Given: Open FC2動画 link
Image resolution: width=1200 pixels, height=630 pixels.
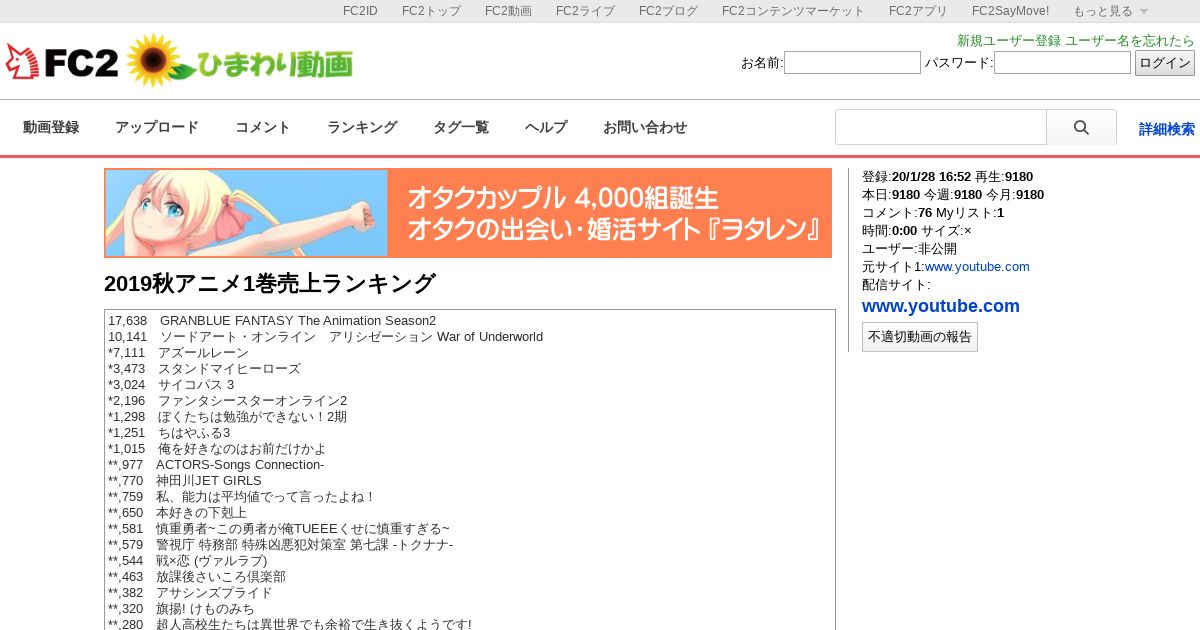Looking at the screenshot, I should pos(508,11).
